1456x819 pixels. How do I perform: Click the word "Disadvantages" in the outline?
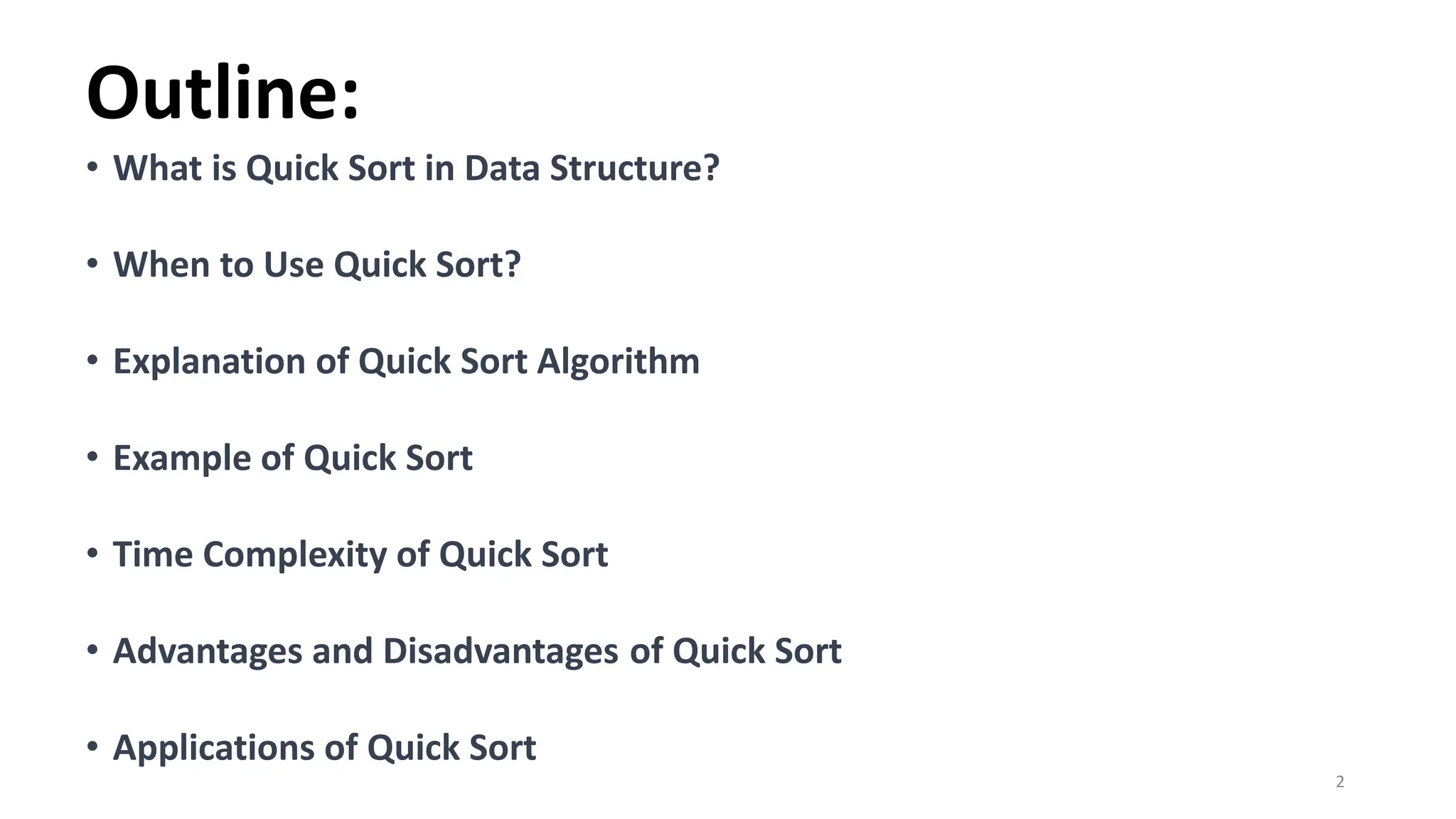click(x=500, y=652)
